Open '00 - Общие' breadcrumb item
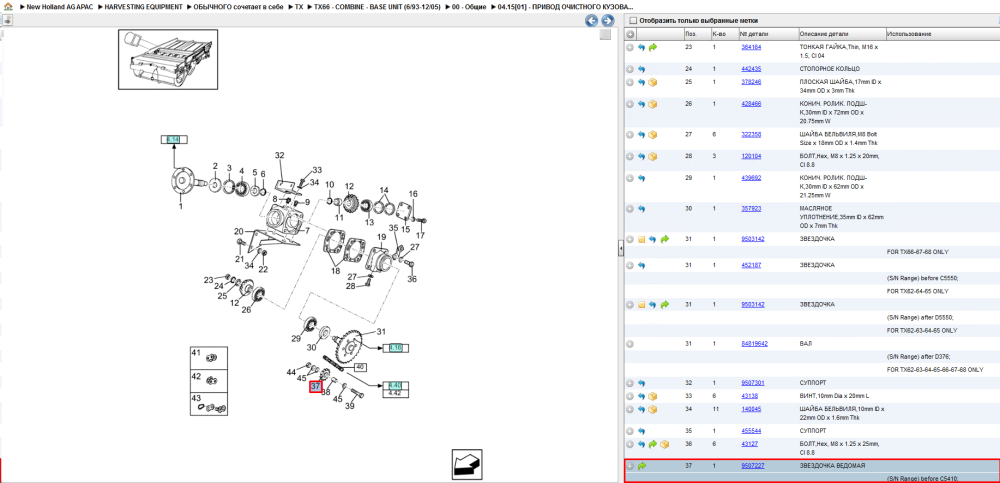This screenshot has height=483, width=1000. click(469, 6)
